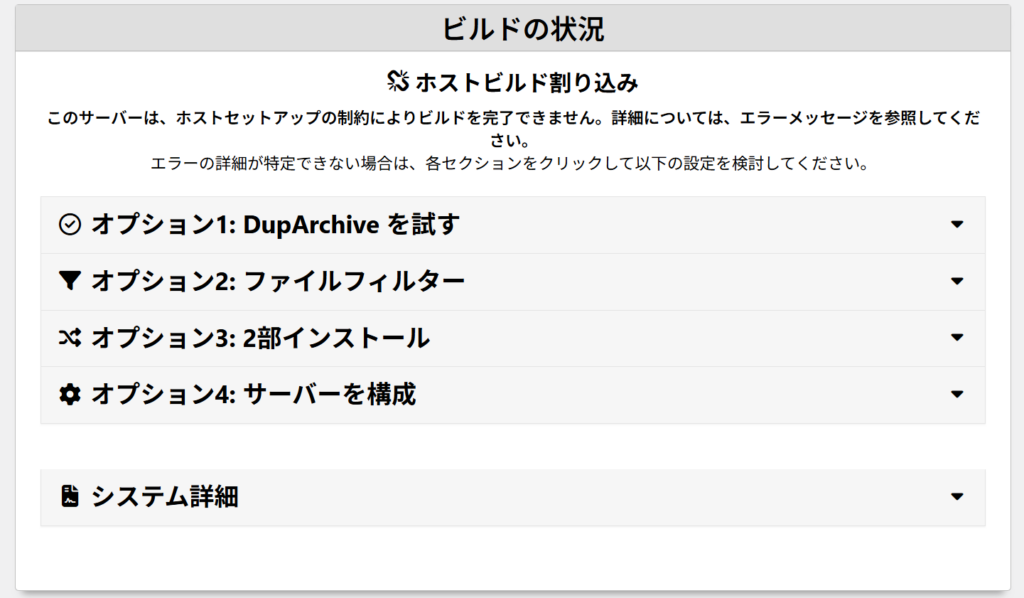Select the 'オプション1: DupArchive を試す' title
Viewport: 1024px width, 598px height.
pos(275,225)
